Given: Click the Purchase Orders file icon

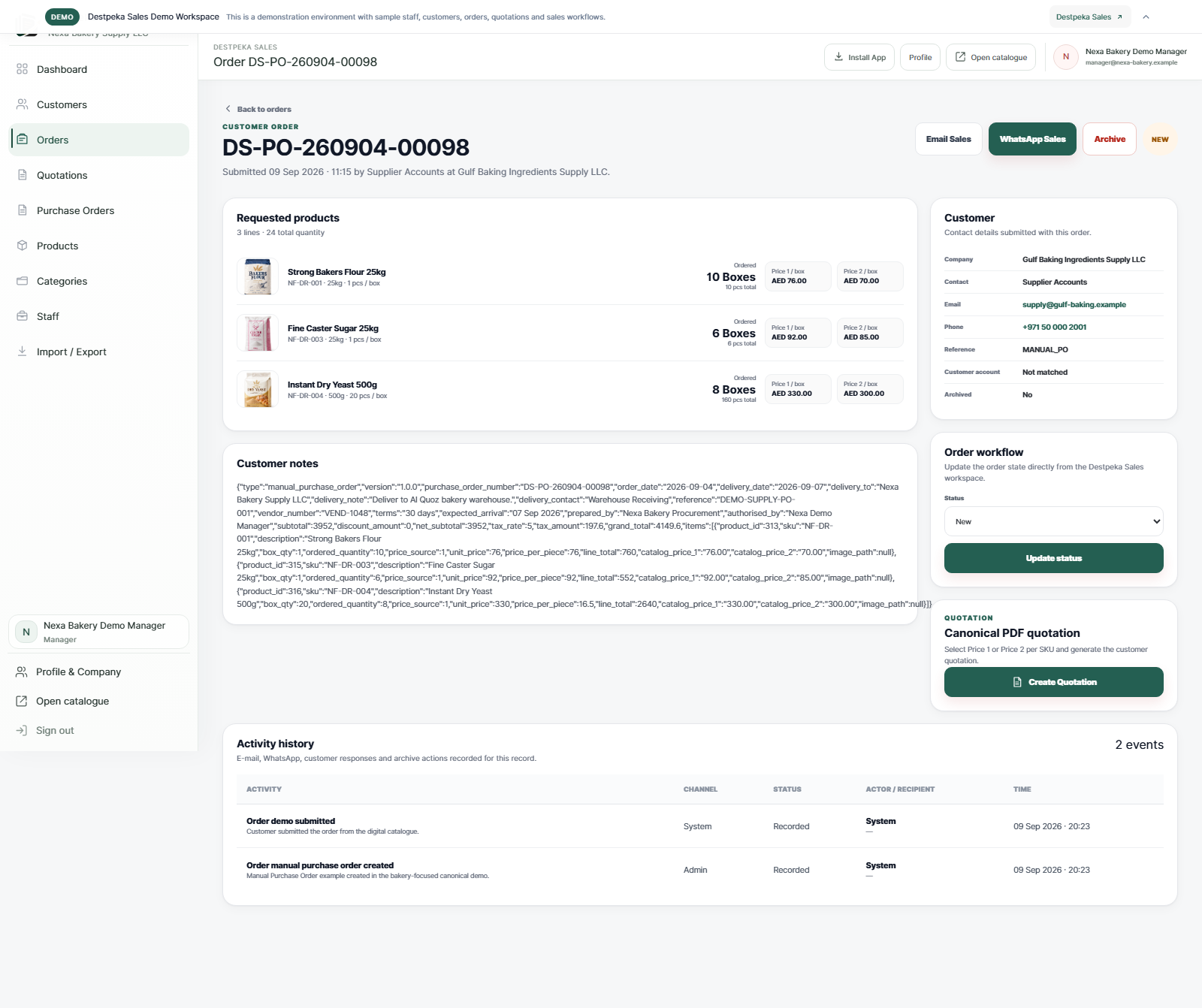Looking at the screenshot, I should tap(22, 210).
